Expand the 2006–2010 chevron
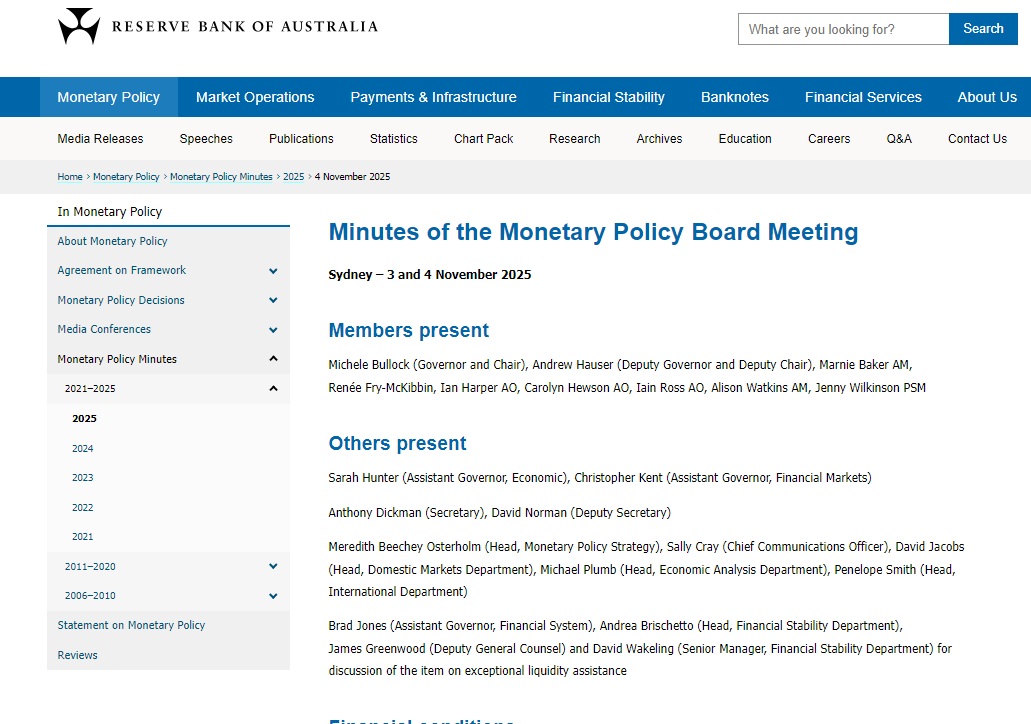 (274, 596)
